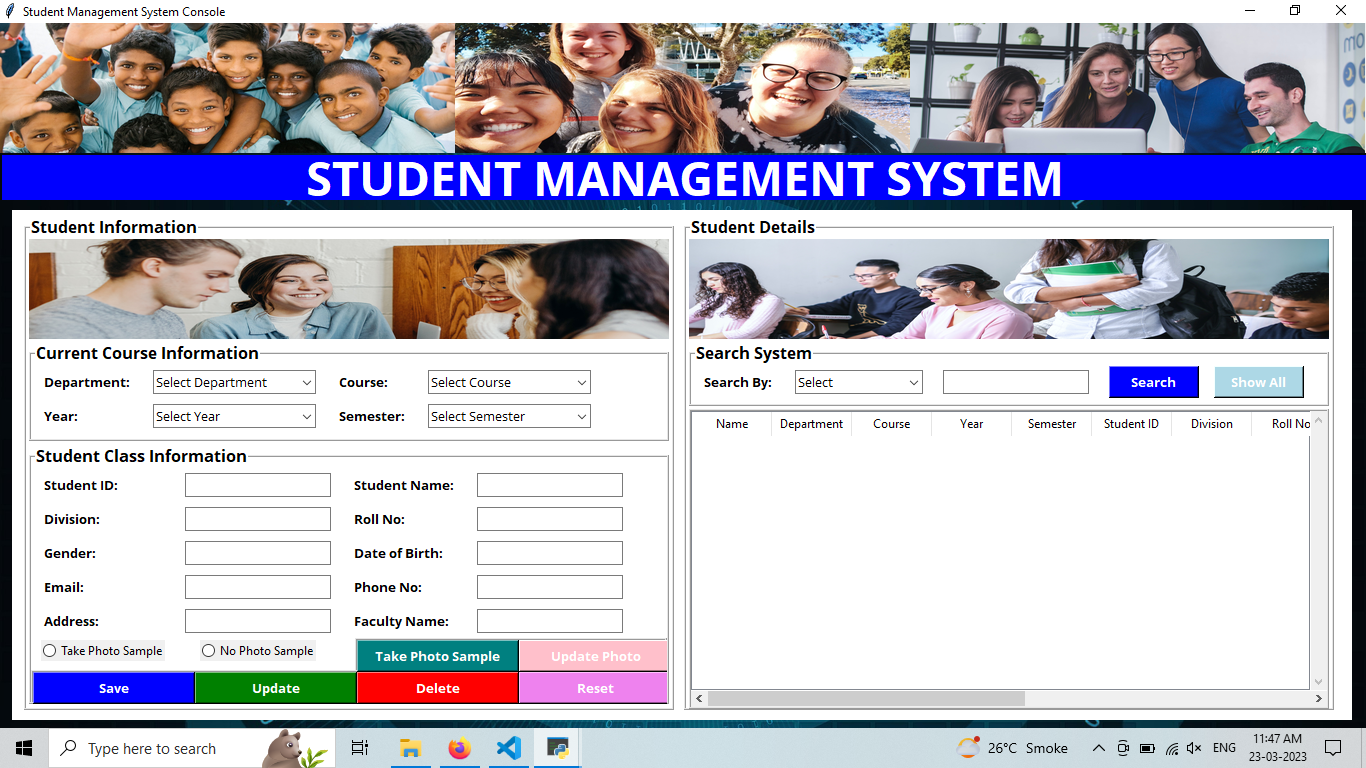Image resolution: width=1366 pixels, height=768 pixels.
Task: Open the Select Course dropdown
Action: pos(509,383)
